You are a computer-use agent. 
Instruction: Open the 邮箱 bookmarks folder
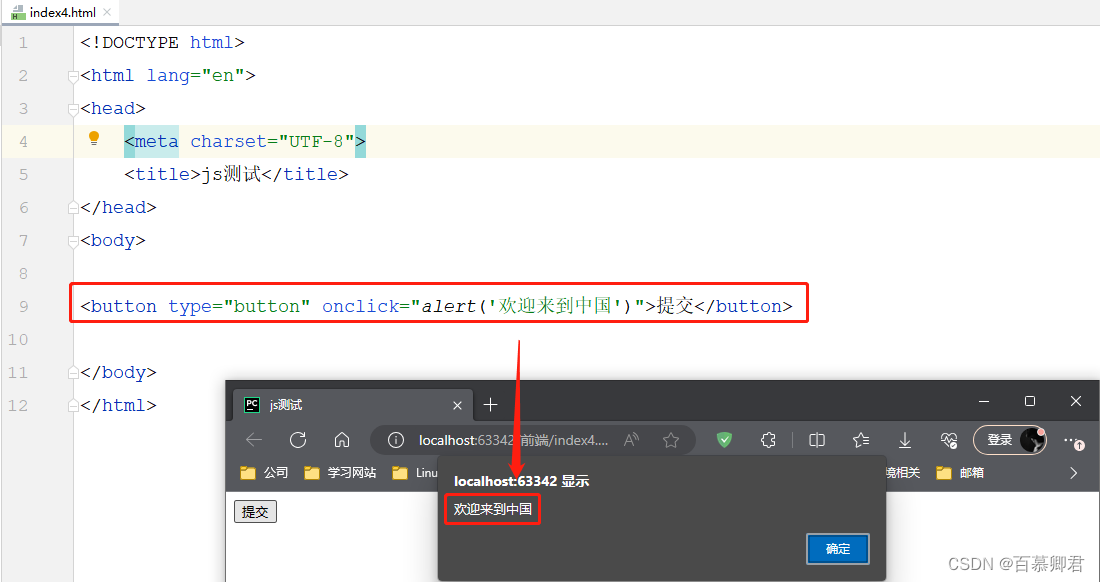(960, 473)
